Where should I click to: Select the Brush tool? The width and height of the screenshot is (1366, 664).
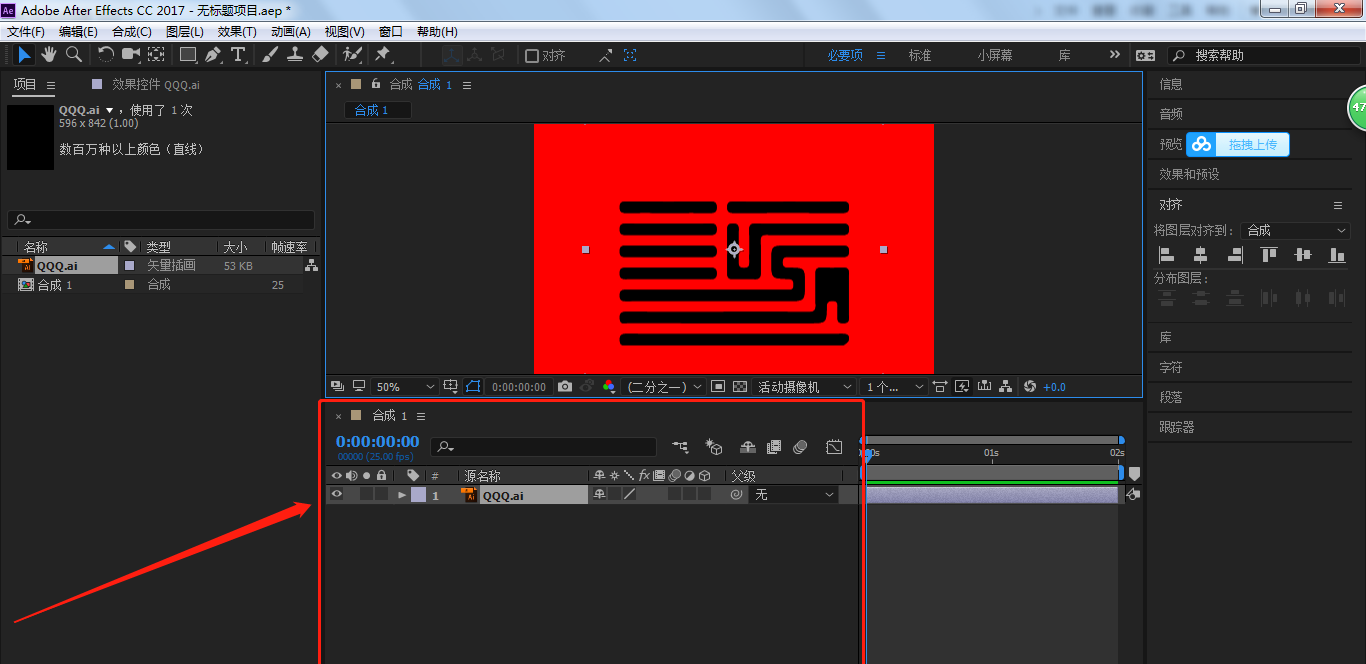pos(270,55)
